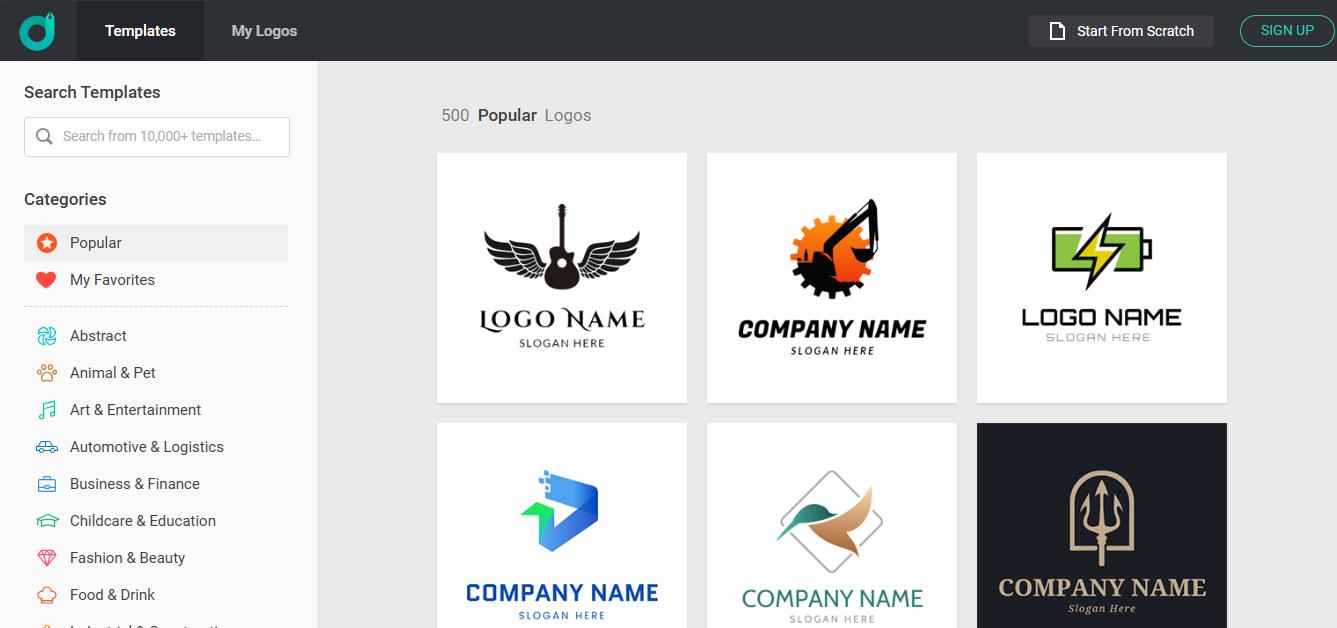Click the Fashion & Beauty diamond icon
Screen dimensions: 1337x628
46,558
